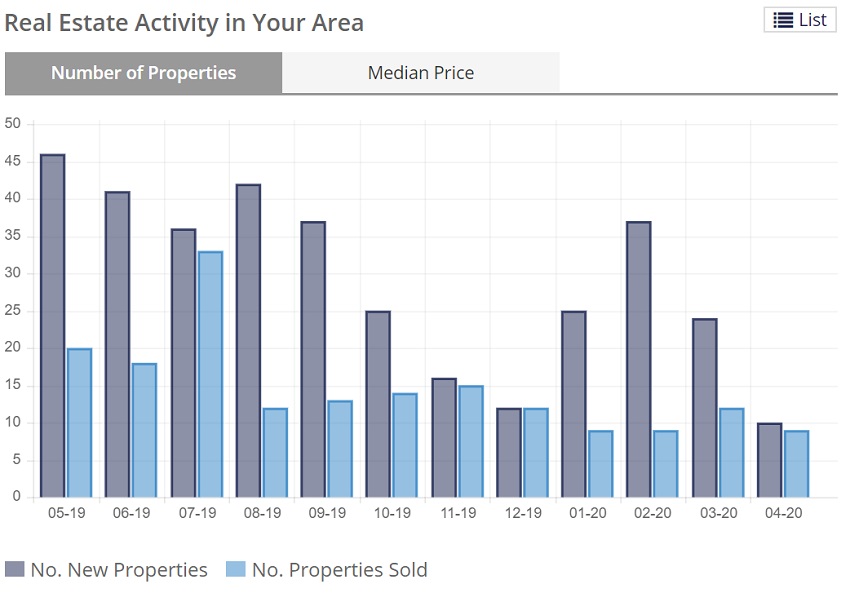This screenshot has height=593, width=850.
Task: Select the 06-19 new properties bar
Action: click(x=117, y=344)
